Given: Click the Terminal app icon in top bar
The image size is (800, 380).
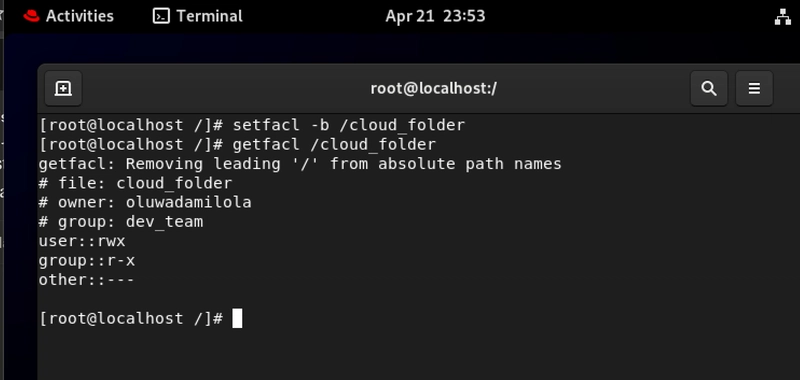Looking at the screenshot, I should point(161,16).
